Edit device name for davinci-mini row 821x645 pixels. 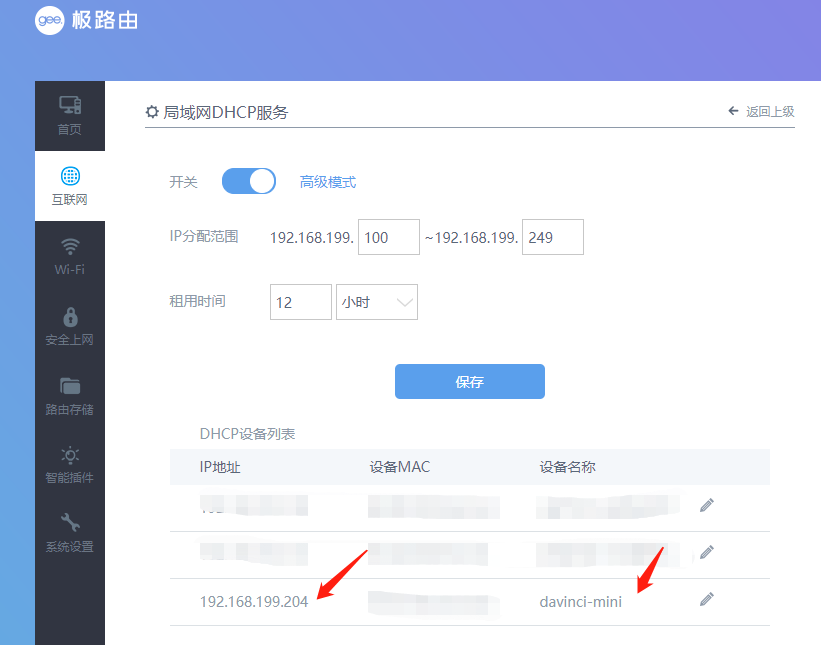[706, 599]
